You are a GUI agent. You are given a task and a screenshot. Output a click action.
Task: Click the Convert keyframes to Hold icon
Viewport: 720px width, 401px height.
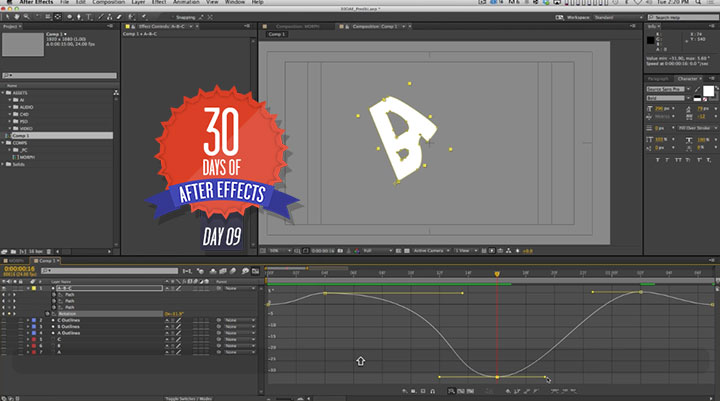(517, 391)
